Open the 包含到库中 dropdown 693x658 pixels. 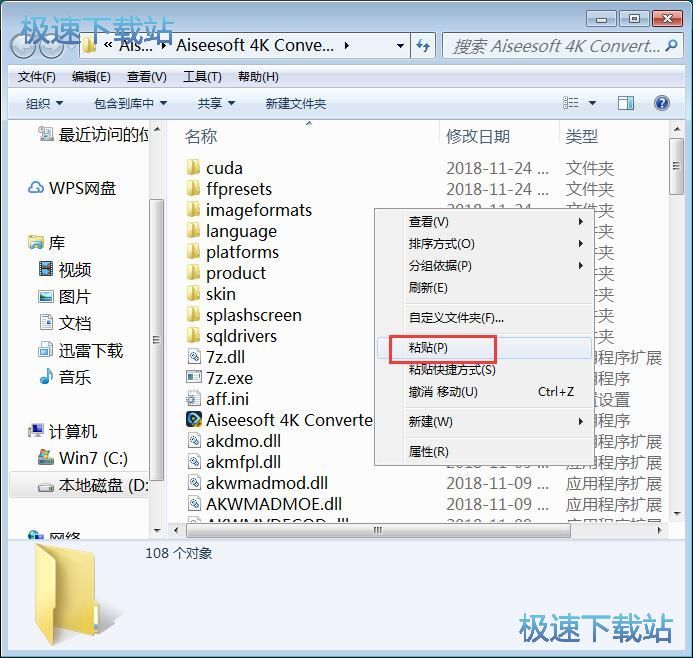click(x=130, y=103)
